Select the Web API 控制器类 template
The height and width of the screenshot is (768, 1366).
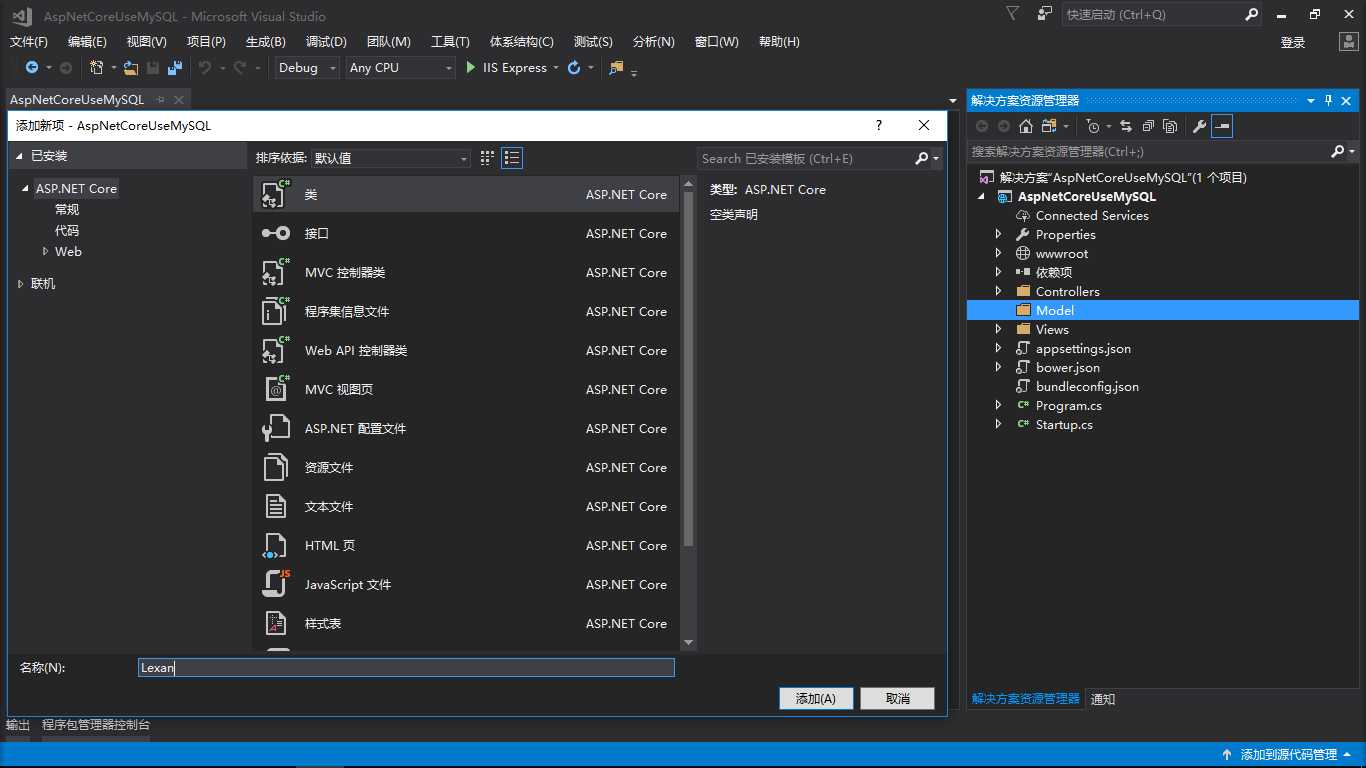point(466,350)
